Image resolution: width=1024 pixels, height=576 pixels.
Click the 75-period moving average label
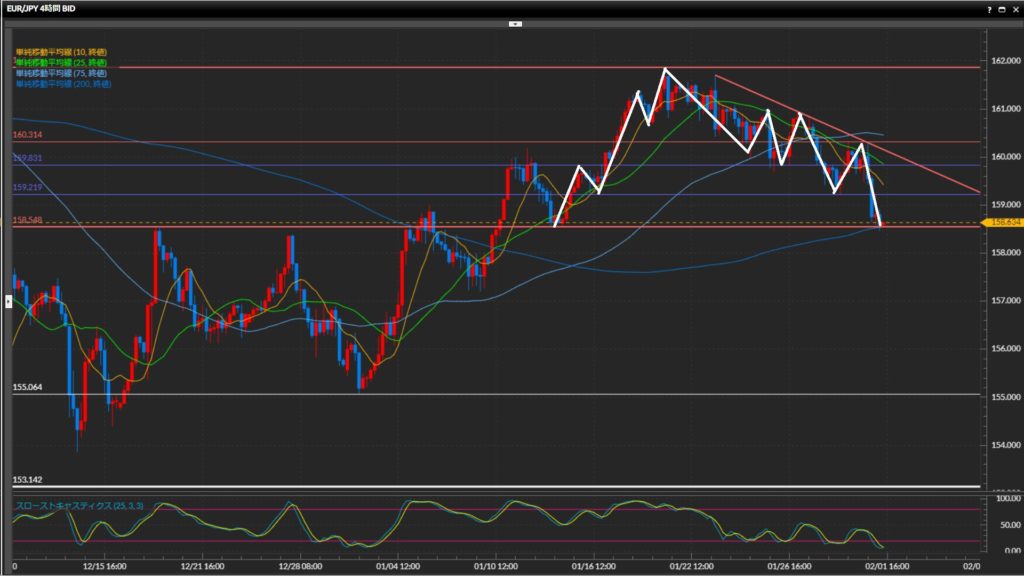(61, 73)
